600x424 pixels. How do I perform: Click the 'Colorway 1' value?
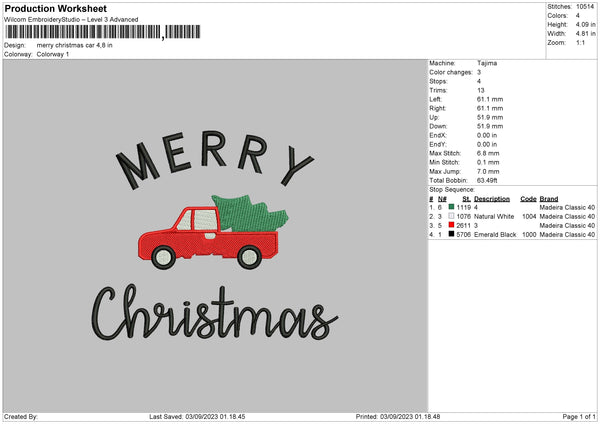click(53, 54)
